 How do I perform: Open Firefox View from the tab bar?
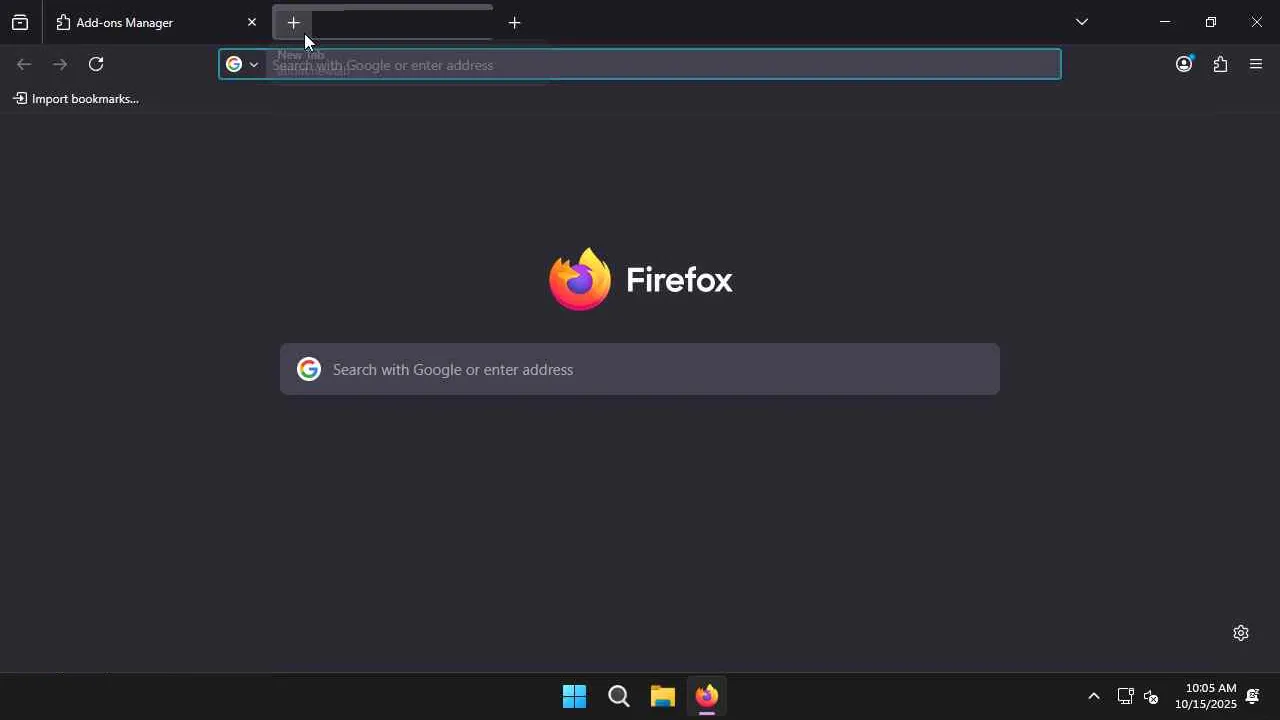pyautogui.click(x=20, y=22)
